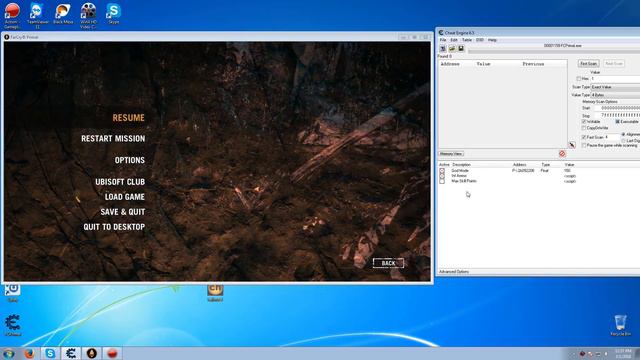Select QUIT TO DESKTOP in the game menu

[114, 227]
